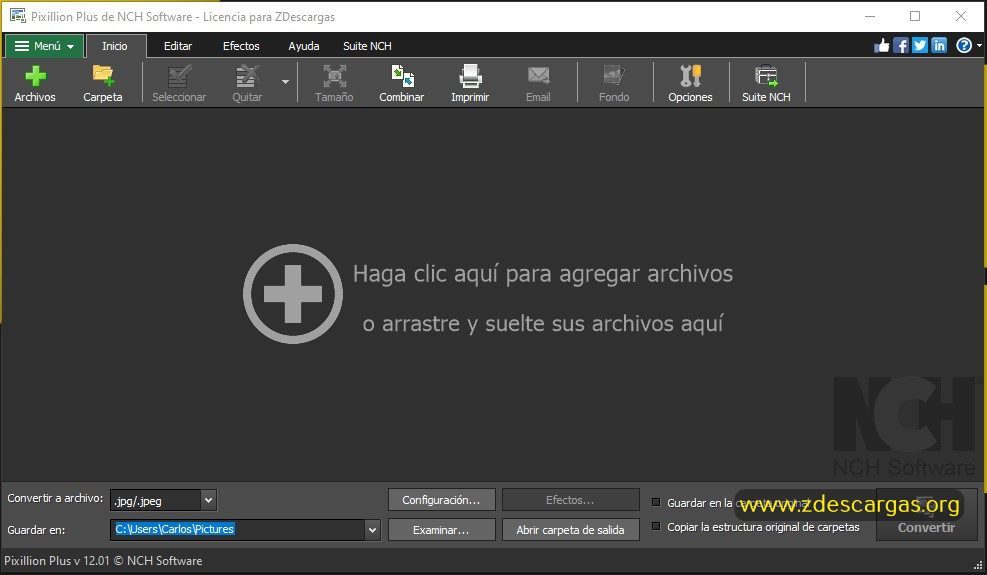This screenshot has height=575, width=987.
Task: Maximize the Pixillion window
Action: (x=915, y=16)
